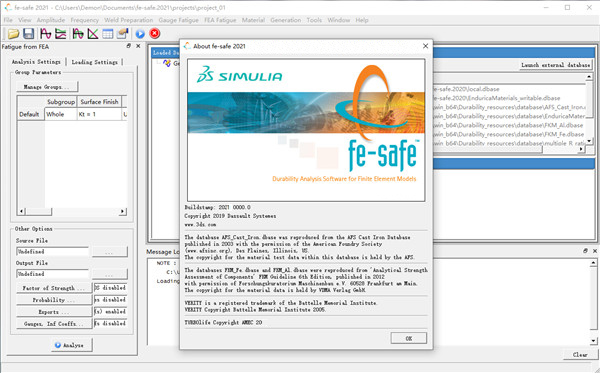Click the Source File browse button

pos(109,252)
